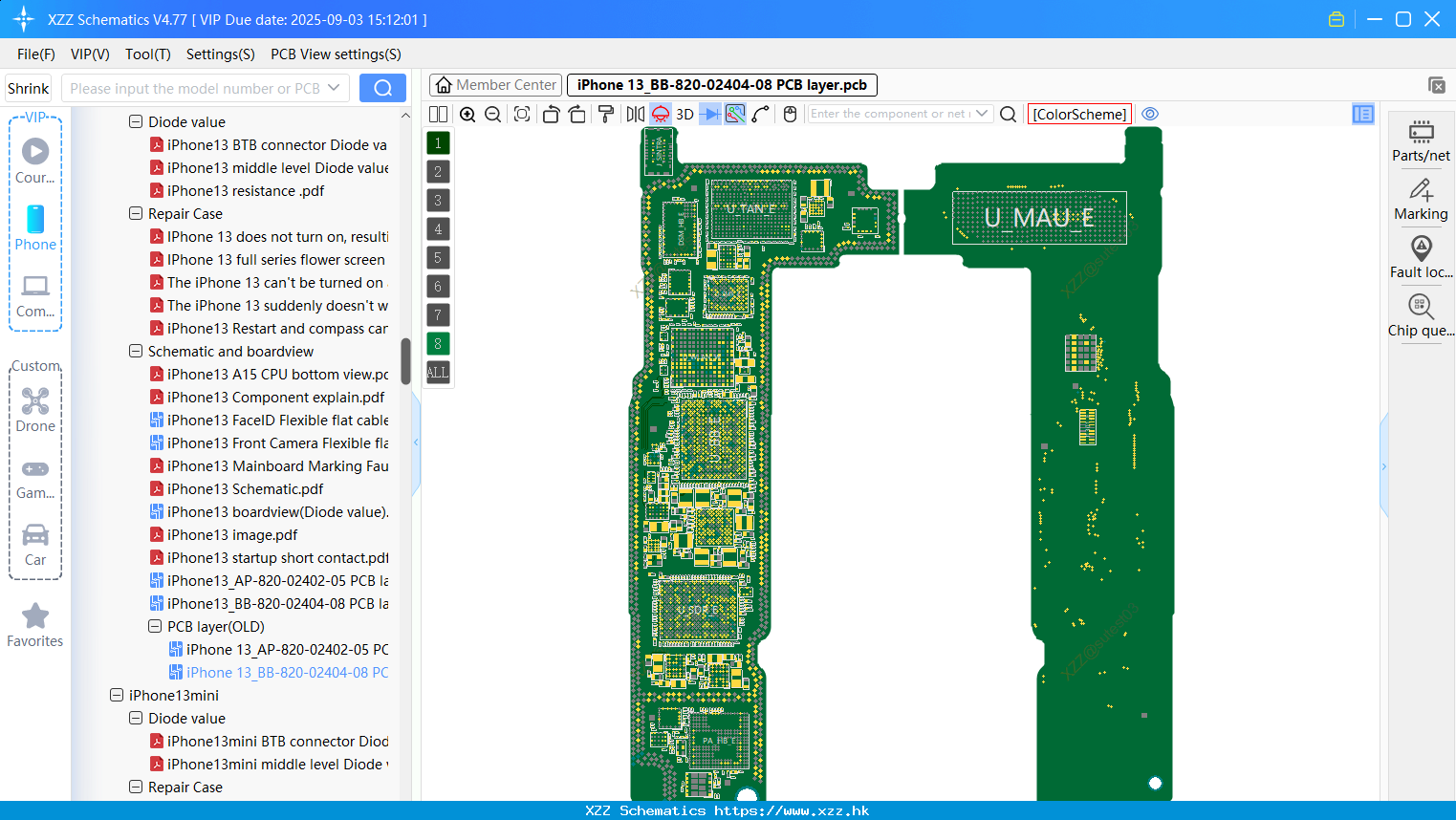Open the VIP(V) menu

(90, 54)
